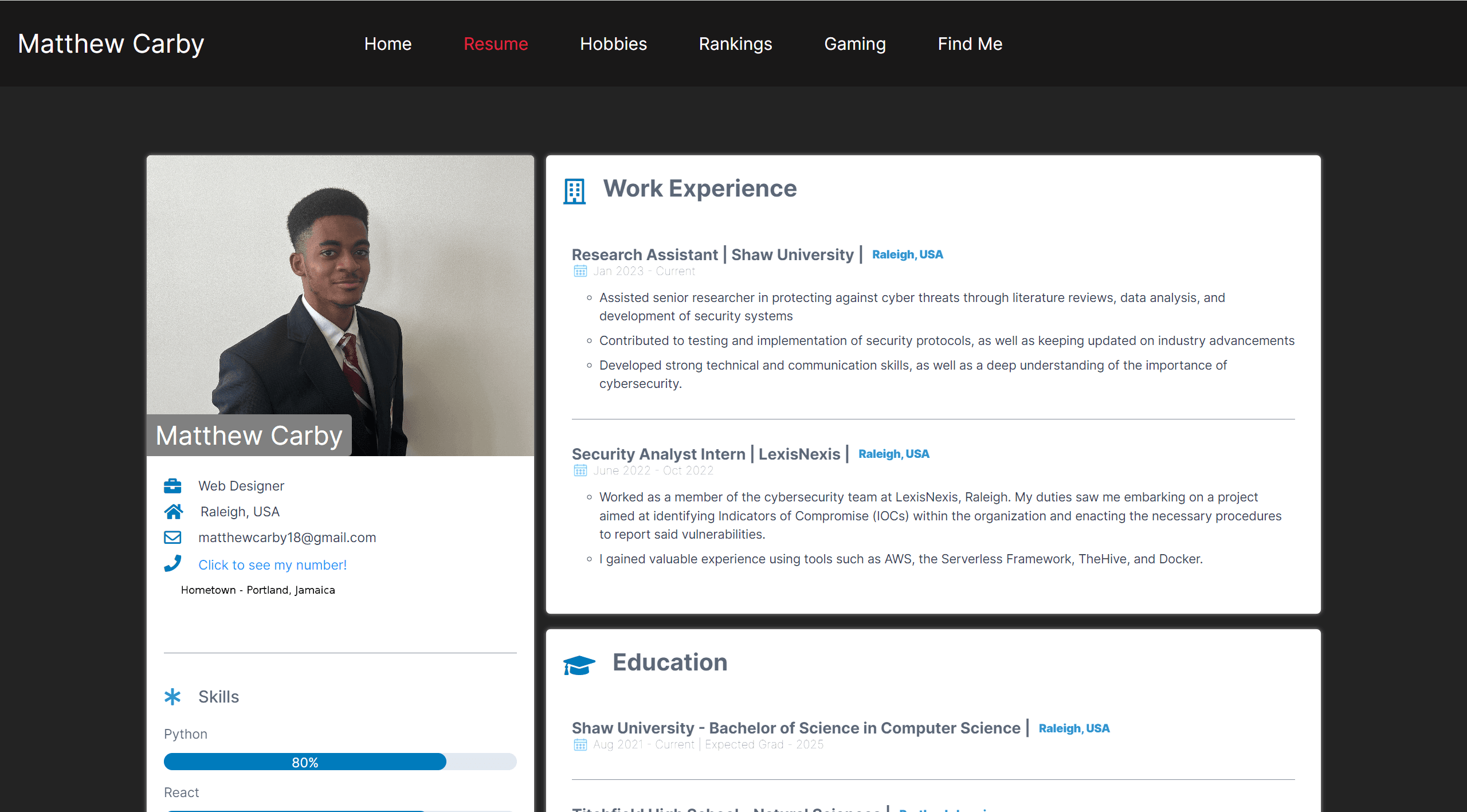1467x812 pixels.
Task: Click the home icon beside Raleigh, USA
Action: tap(174, 511)
